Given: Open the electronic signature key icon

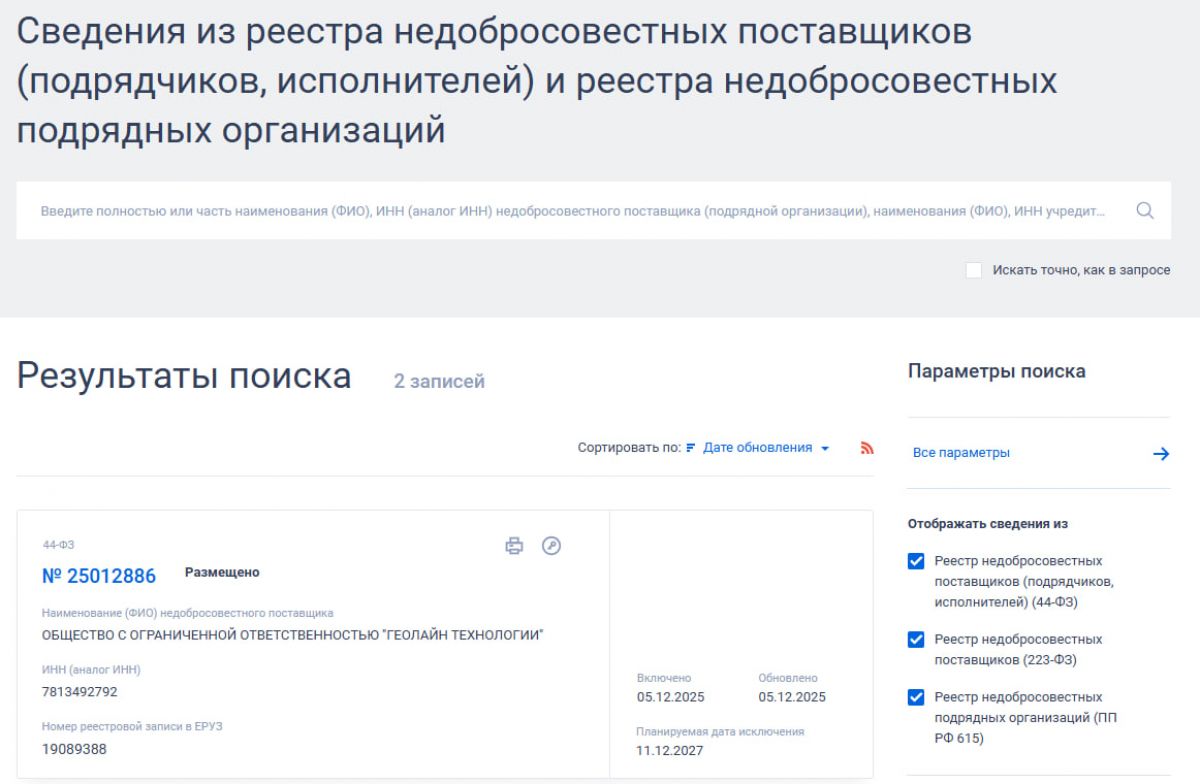Looking at the screenshot, I should pos(551,545).
